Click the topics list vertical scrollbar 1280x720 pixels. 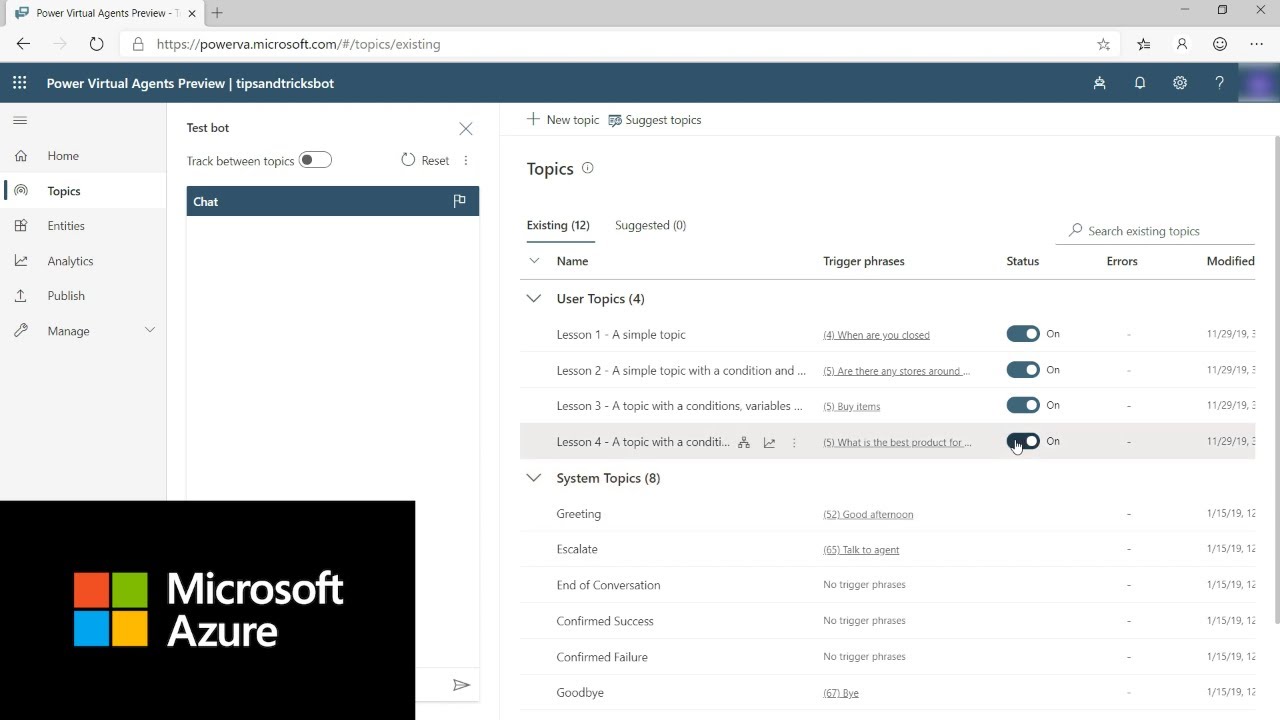point(1275,380)
